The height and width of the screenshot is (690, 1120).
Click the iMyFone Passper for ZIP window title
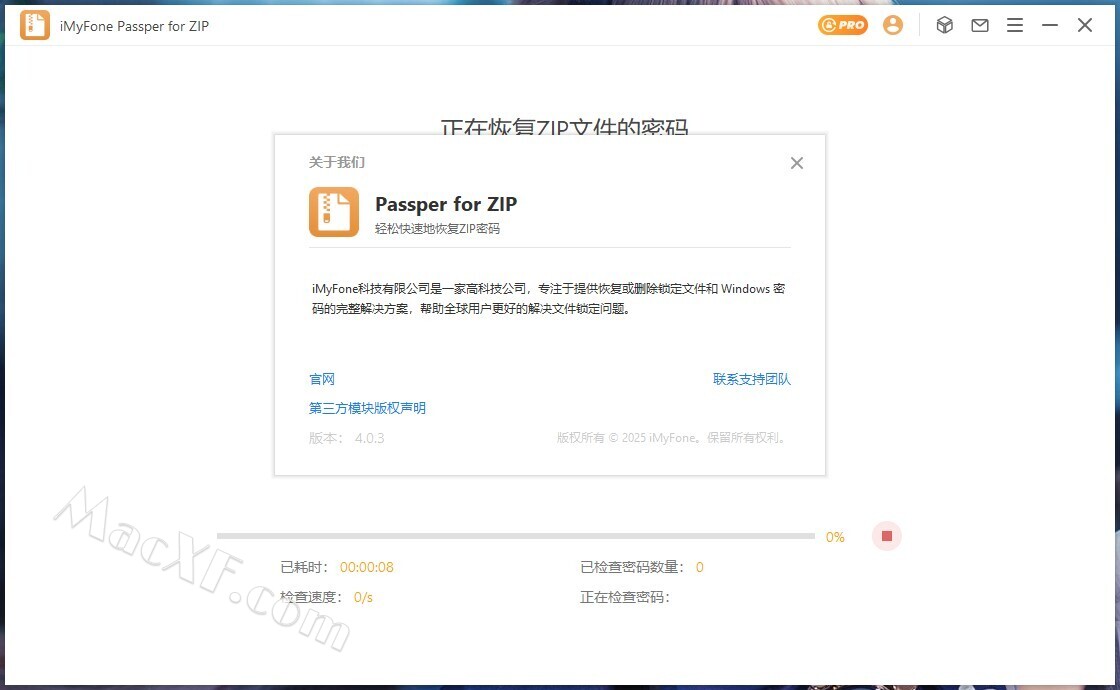coord(134,26)
